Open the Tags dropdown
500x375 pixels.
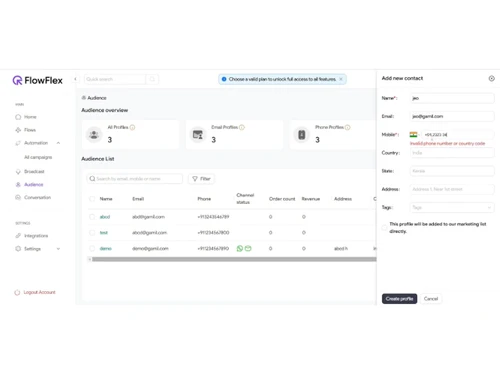pyautogui.click(x=452, y=207)
